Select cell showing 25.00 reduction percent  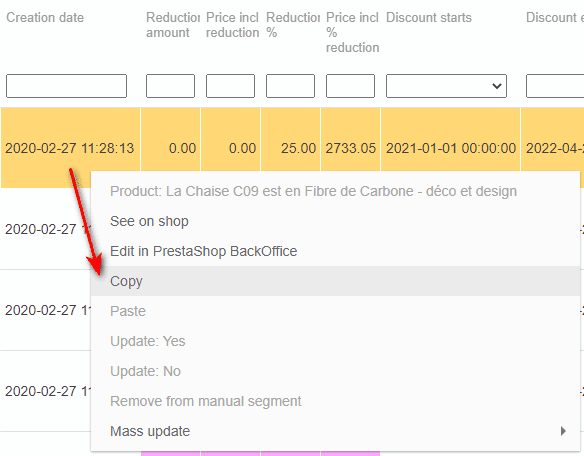[291, 148]
